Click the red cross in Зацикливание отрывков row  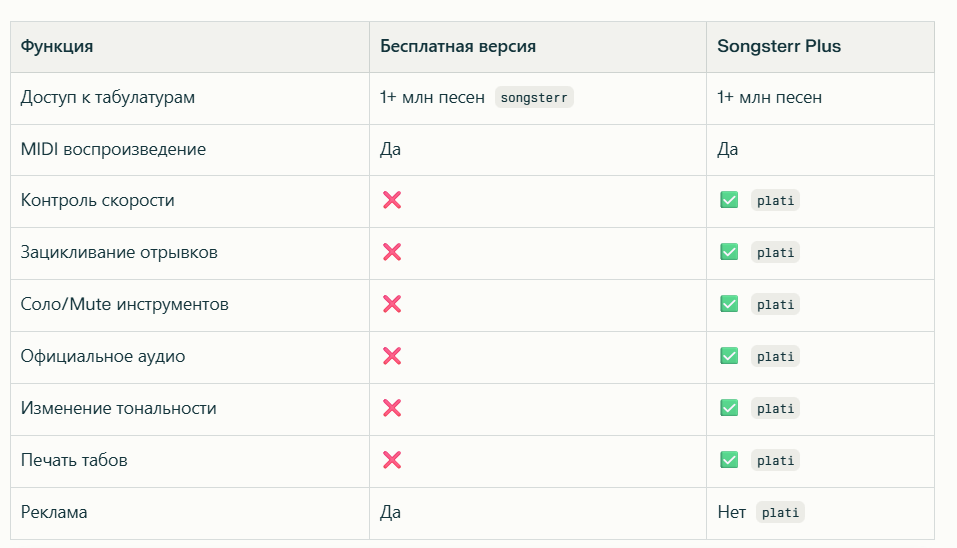point(392,252)
